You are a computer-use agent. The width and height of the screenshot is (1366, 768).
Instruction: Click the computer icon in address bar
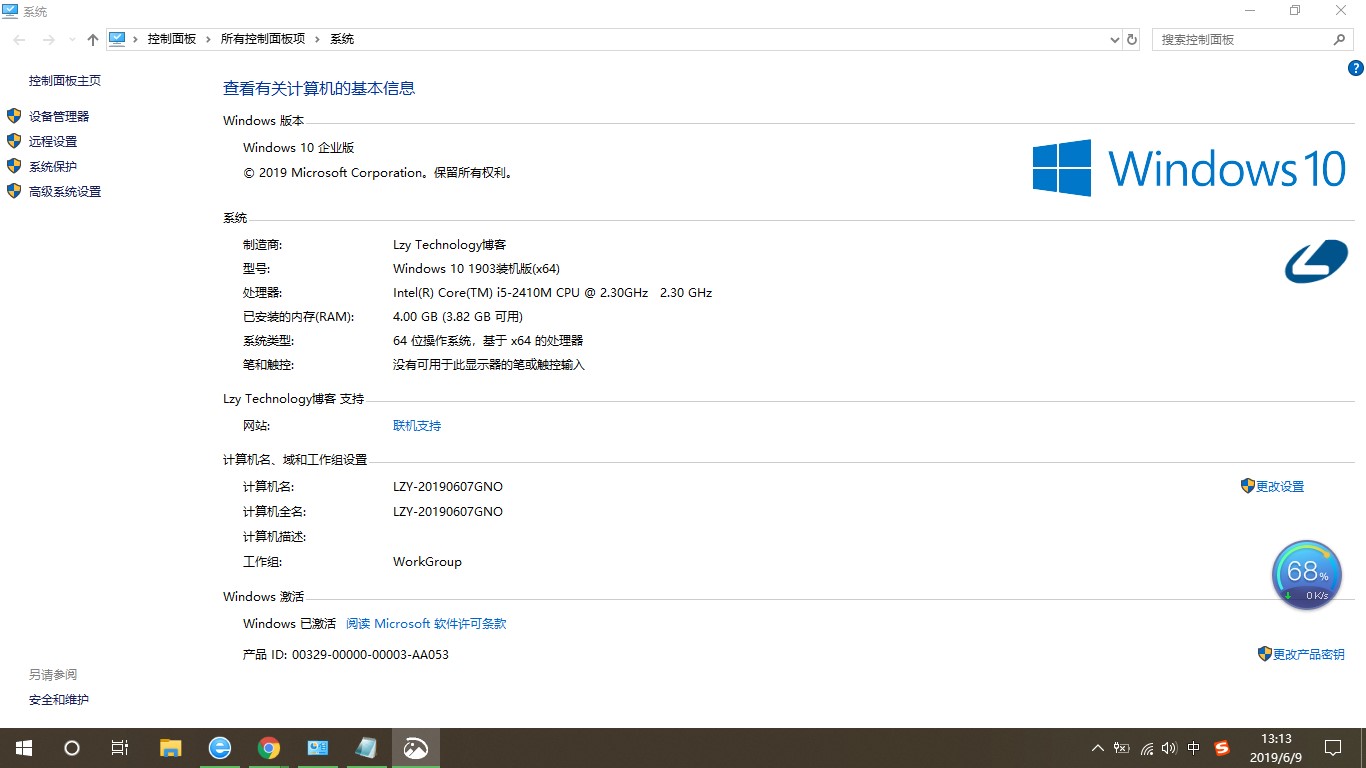tap(117, 38)
